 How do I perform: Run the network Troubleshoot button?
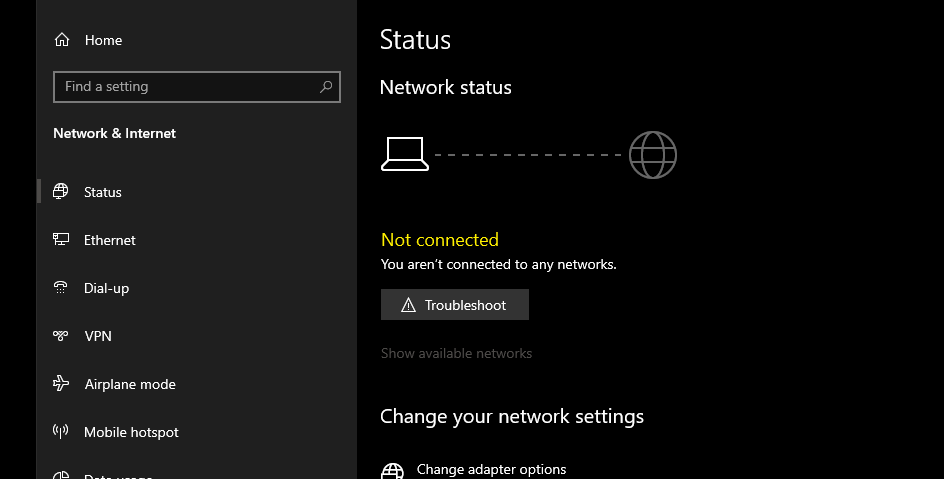pos(455,304)
